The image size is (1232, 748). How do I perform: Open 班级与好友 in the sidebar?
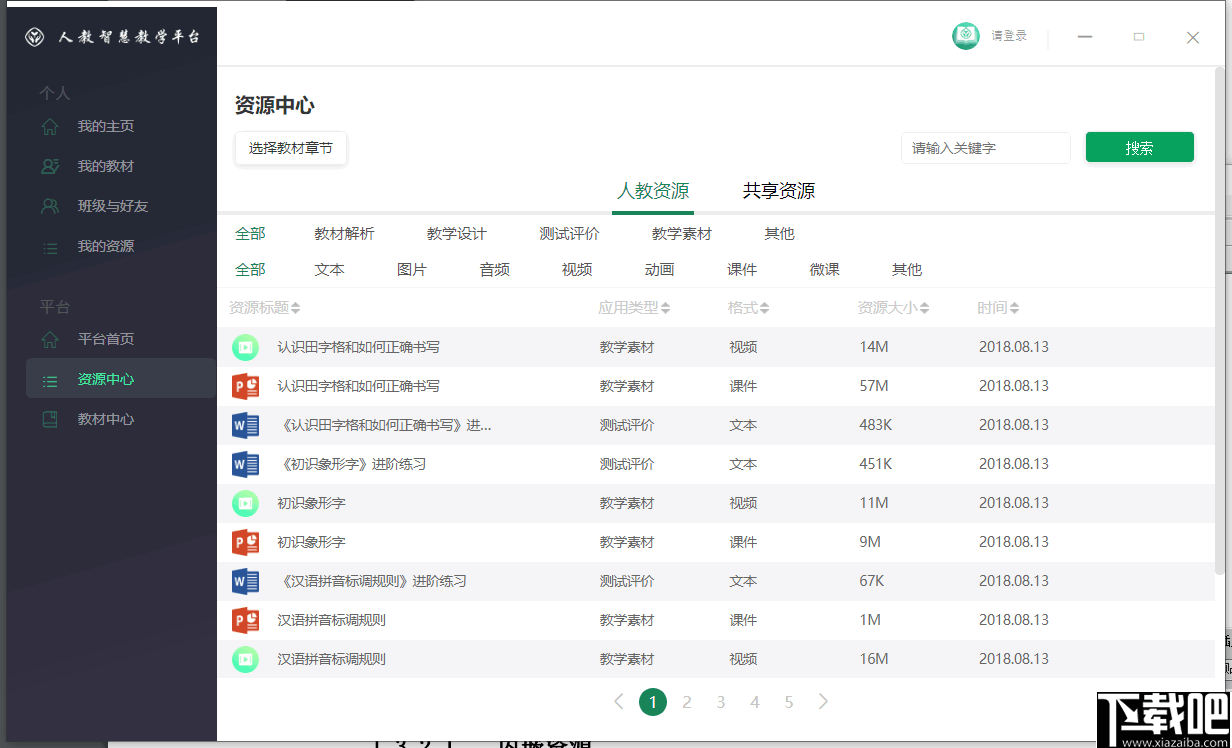(x=47, y=206)
